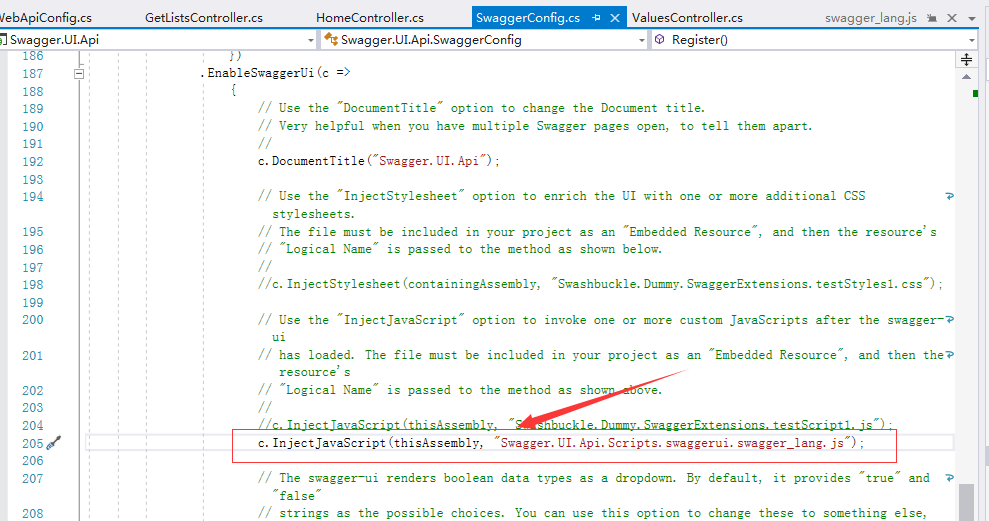This screenshot has width=989, height=521.
Task: Click the opening brace on line 188
Action: pyautogui.click(x=233, y=90)
